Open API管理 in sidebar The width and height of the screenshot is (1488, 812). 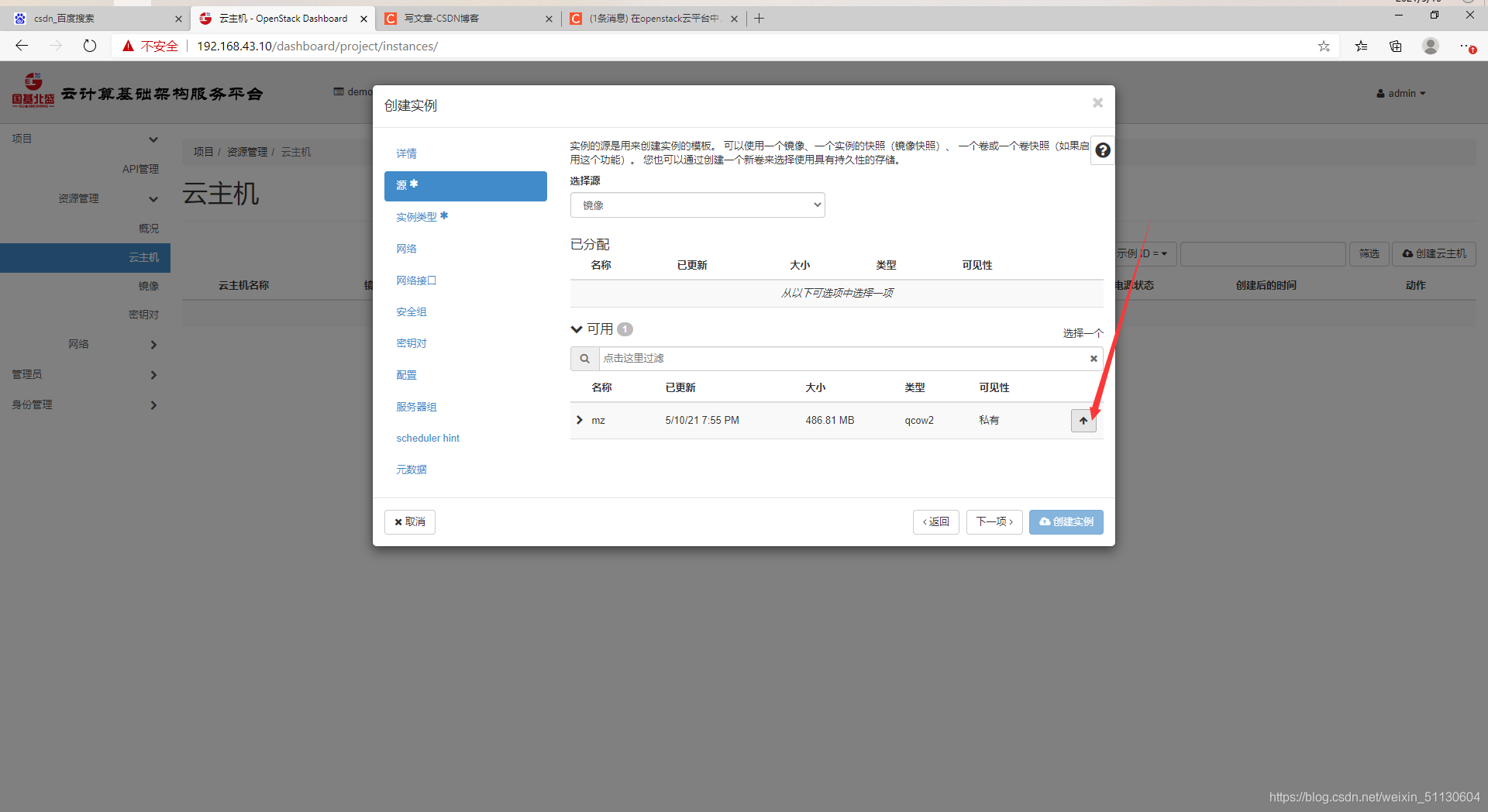(x=140, y=169)
